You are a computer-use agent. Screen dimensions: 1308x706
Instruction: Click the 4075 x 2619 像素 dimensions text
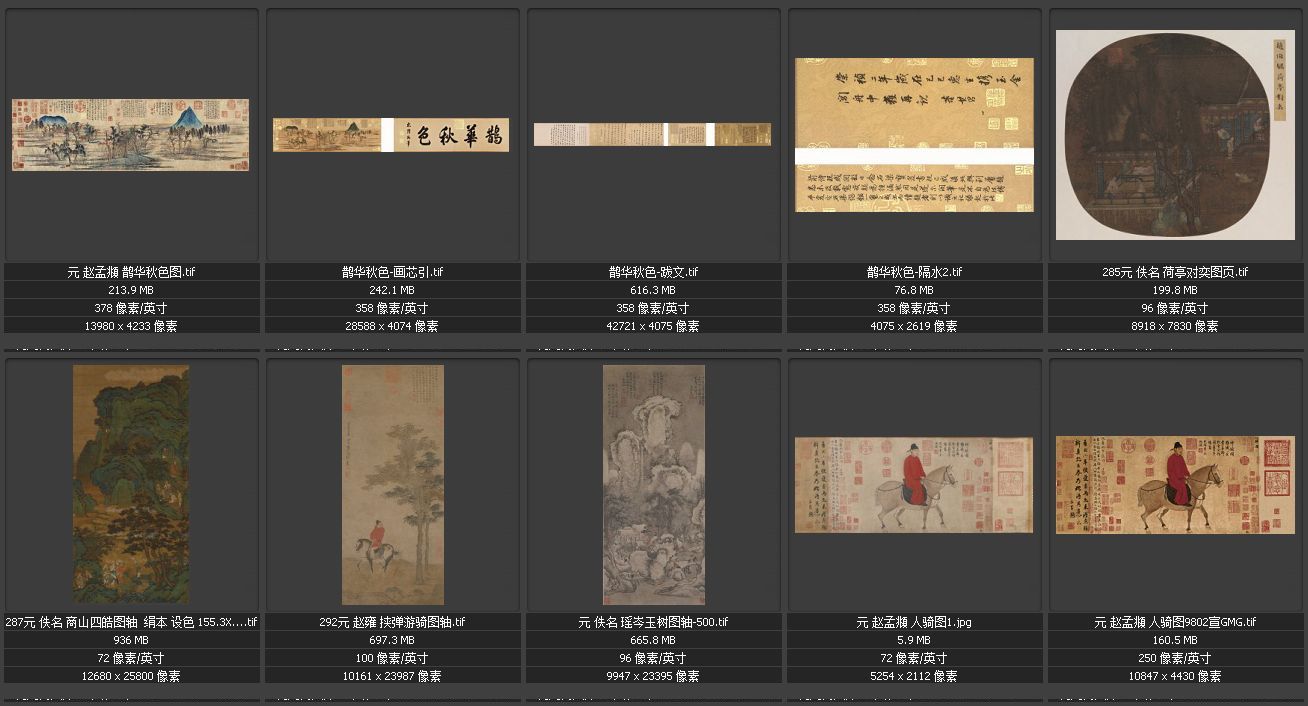[914, 326]
